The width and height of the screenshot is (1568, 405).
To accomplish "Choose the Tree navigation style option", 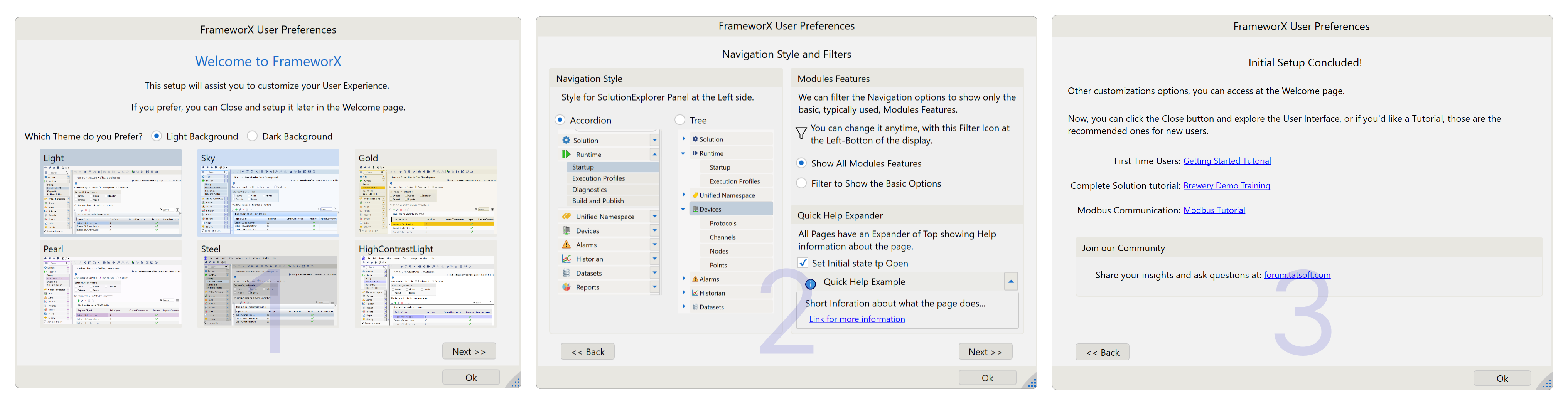I will click(x=680, y=120).
